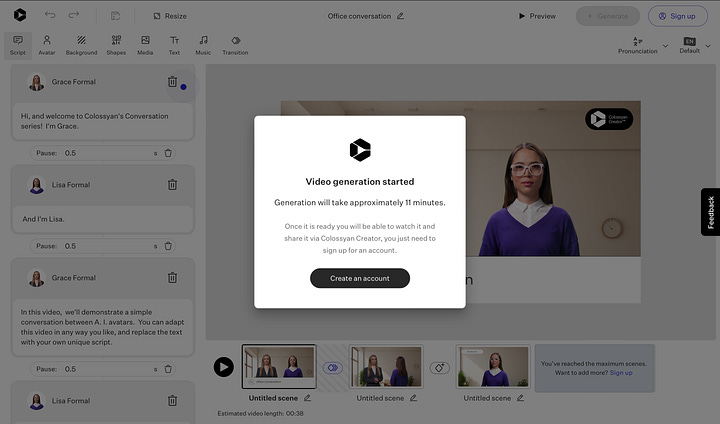
Task: Open the Text tab
Action: [174, 45]
